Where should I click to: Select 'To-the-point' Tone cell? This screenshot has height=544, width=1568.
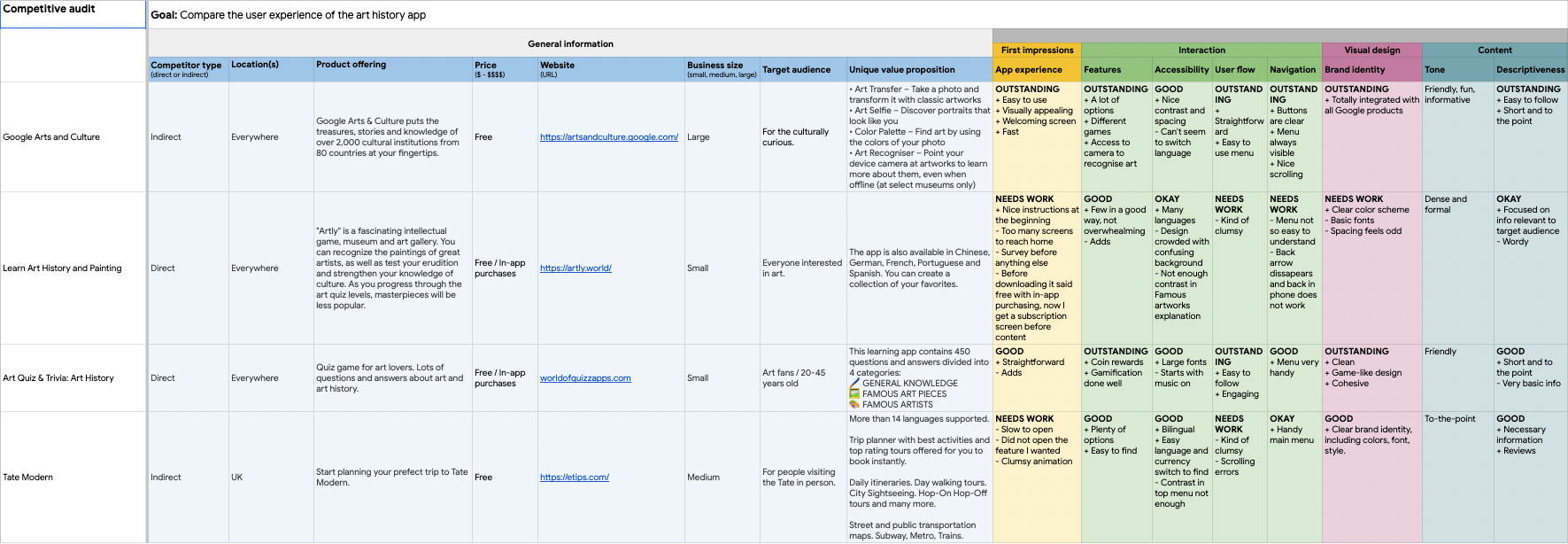[1458, 478]
